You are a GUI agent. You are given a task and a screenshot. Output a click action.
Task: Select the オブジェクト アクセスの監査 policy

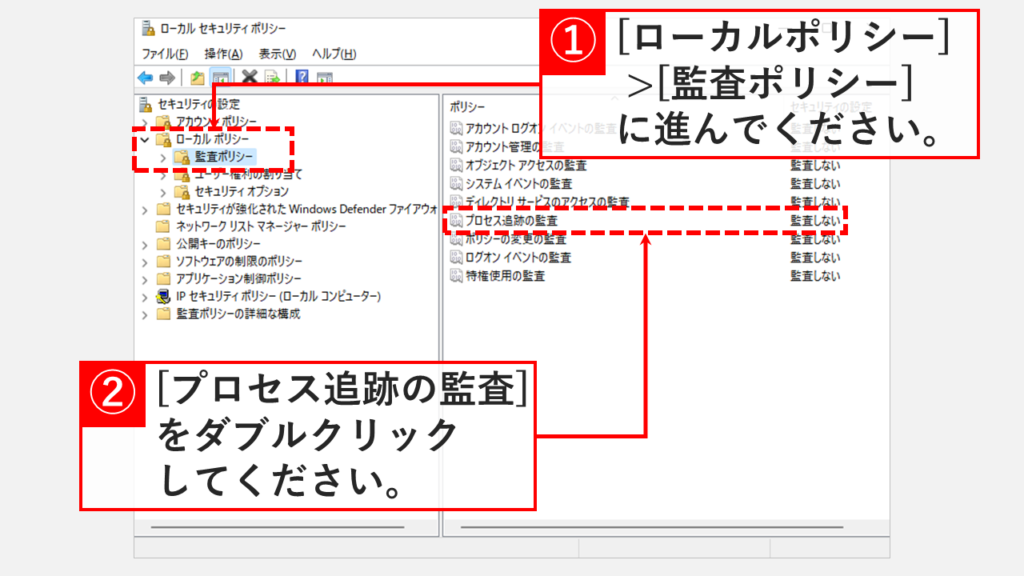click(525, 165)
